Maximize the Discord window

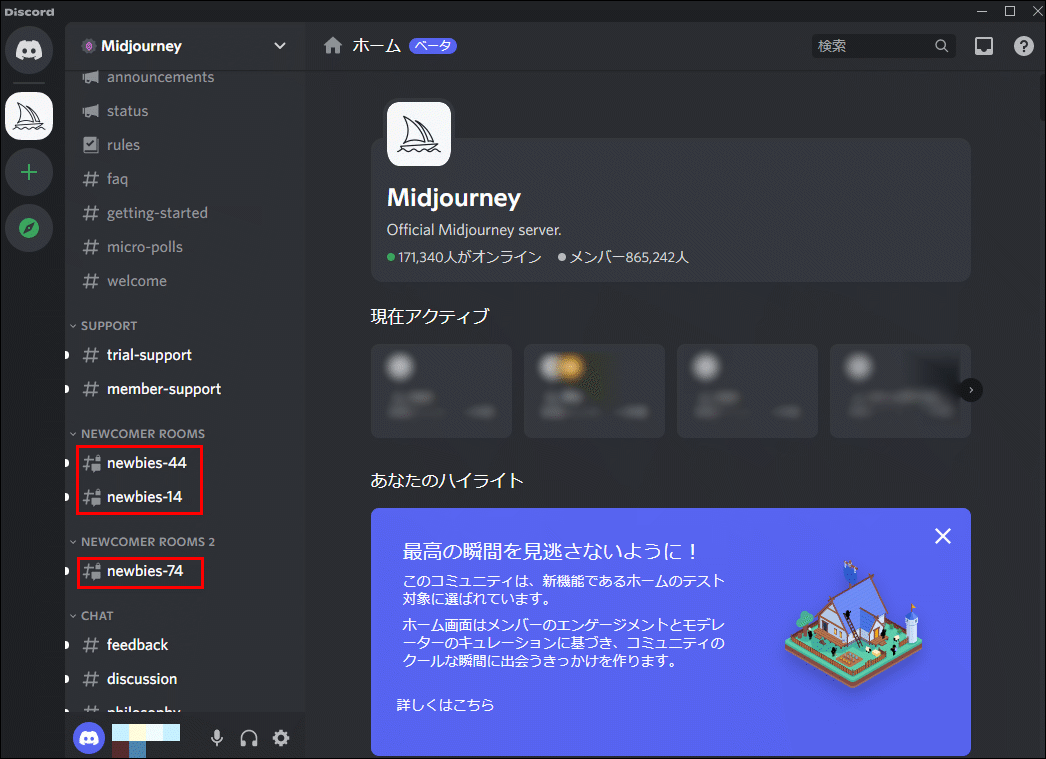[x=1010, y=11]
